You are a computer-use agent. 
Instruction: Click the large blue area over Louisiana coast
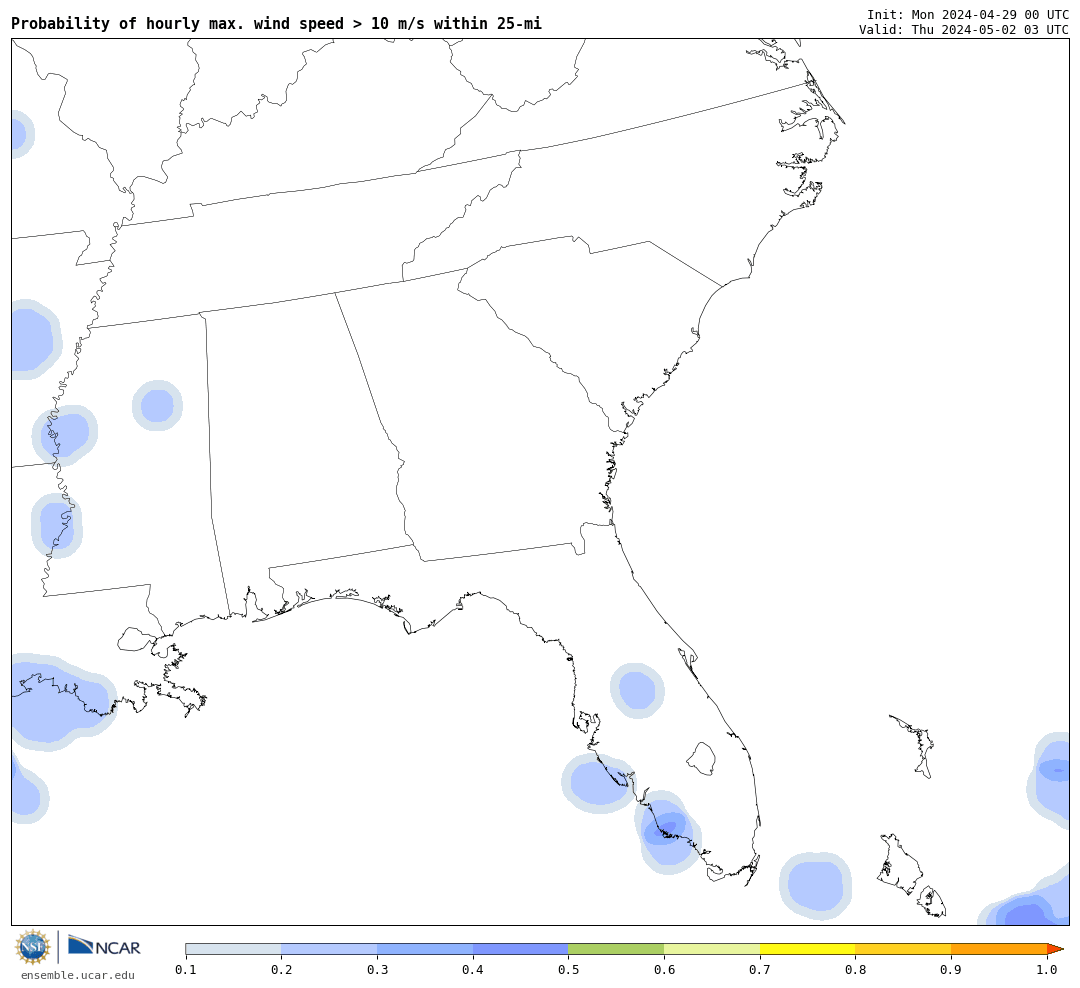pos(62,703)
